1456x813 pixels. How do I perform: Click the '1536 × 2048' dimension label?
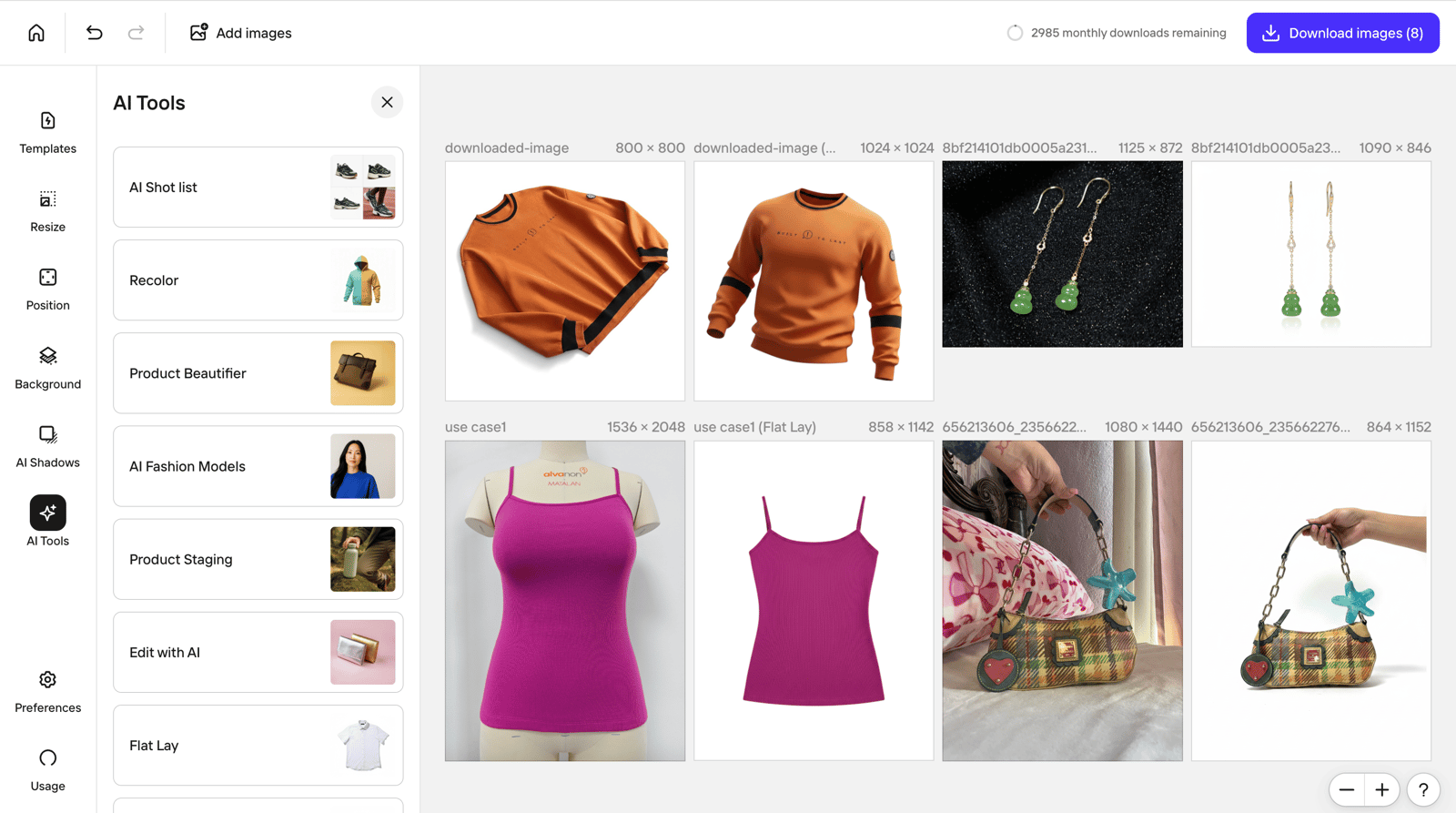(646, 427)
